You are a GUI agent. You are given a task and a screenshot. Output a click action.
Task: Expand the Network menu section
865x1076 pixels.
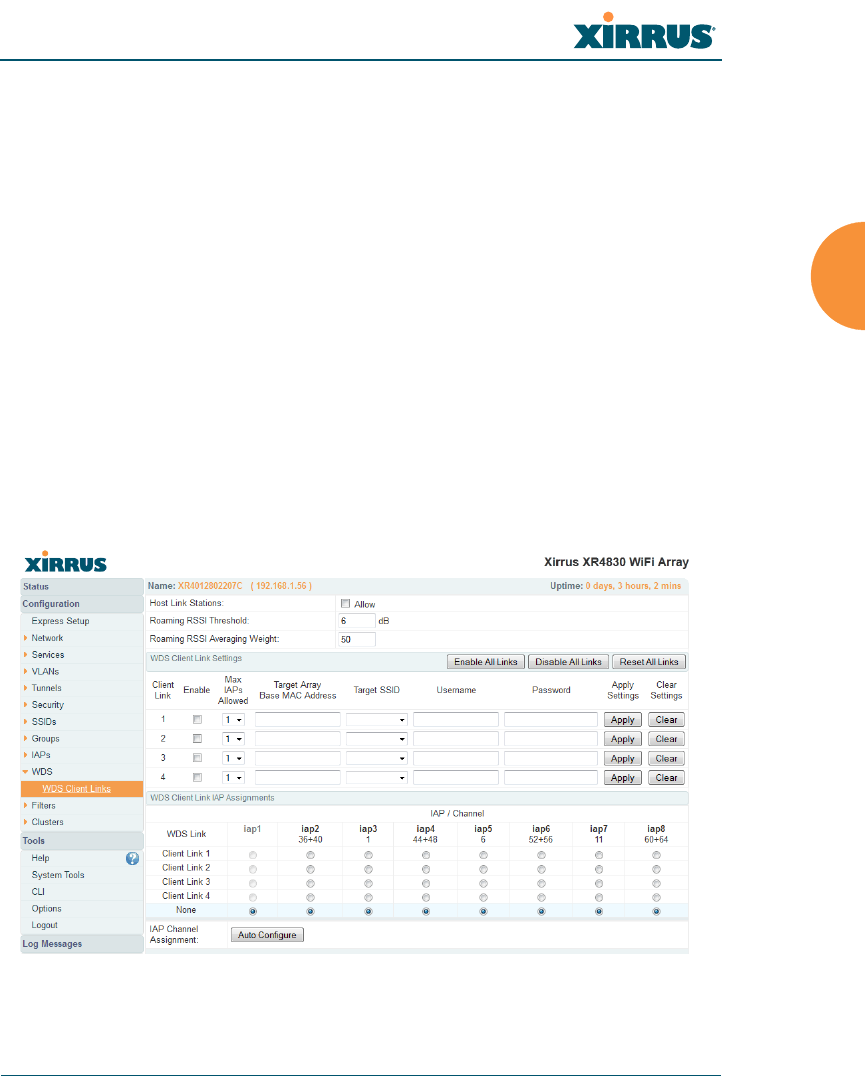click(x=47, y=638)
